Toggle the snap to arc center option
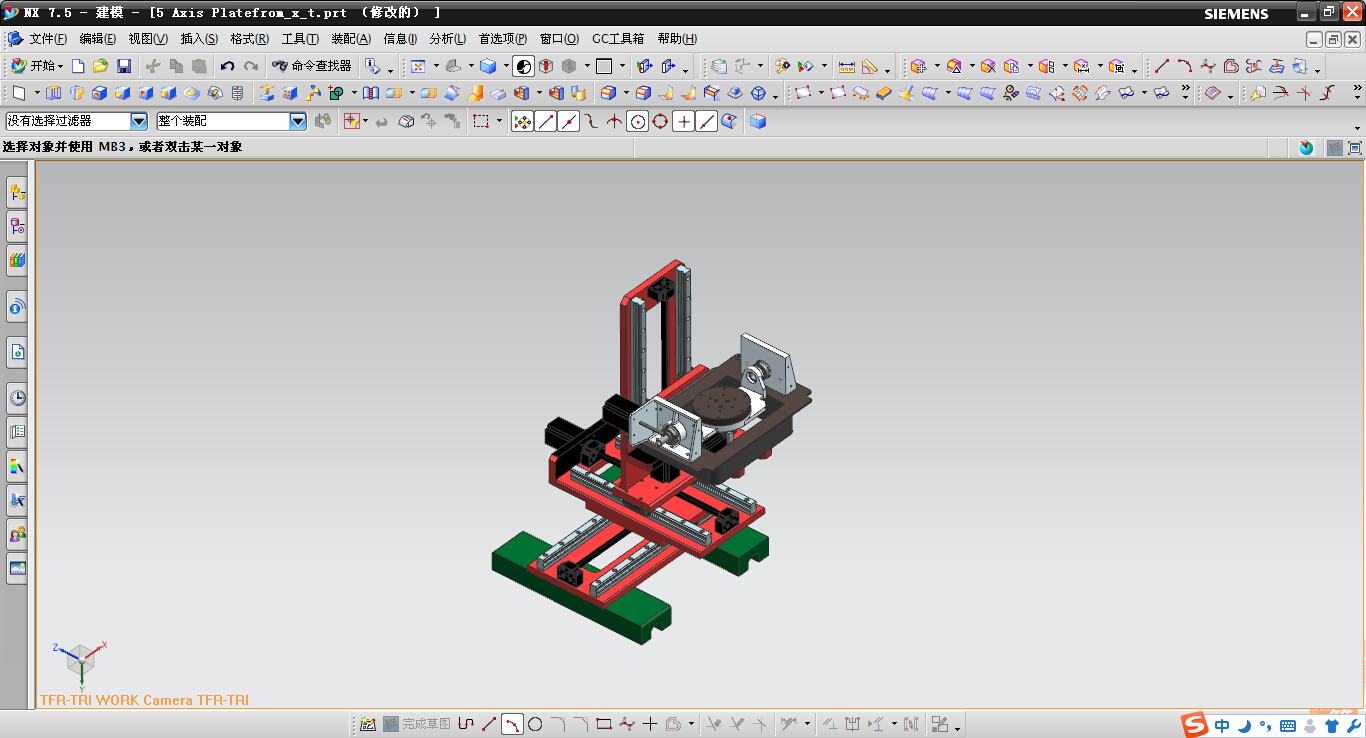The width and height of the screenshot is (1366, 738). [x=637, y=121]
